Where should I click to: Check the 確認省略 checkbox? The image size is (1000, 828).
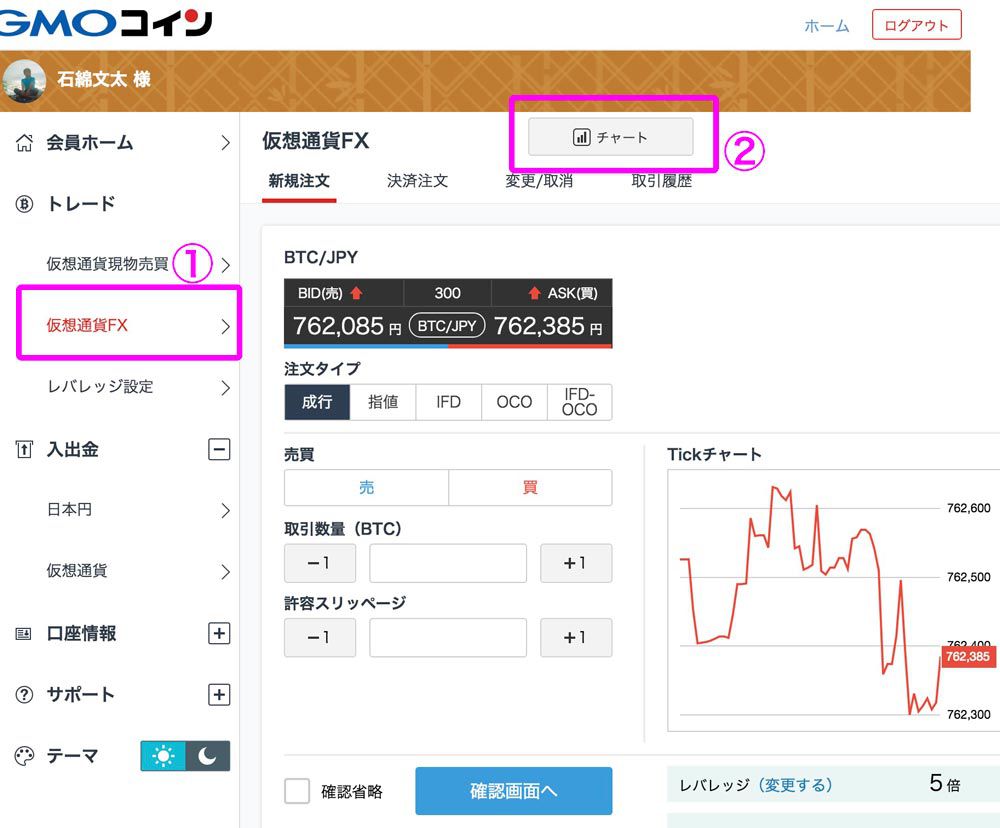[297, 791]
